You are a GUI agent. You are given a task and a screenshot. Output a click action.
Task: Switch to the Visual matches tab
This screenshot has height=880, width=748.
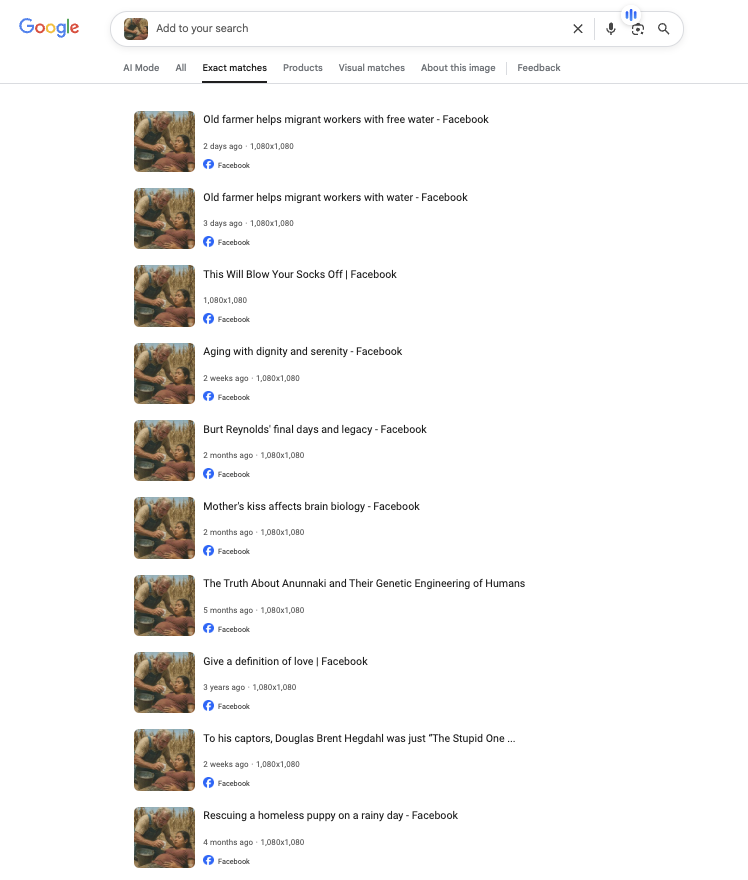[371, 67]
